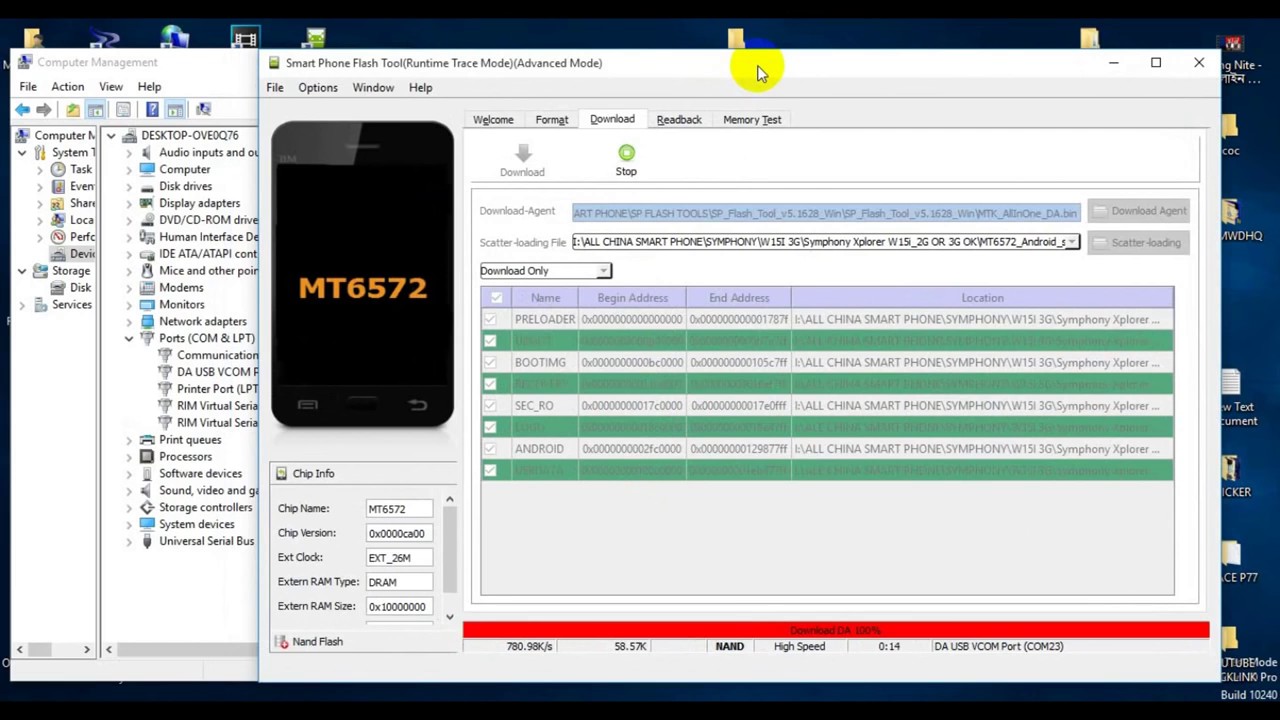
Task: Click the Show/Hide Action Pane icon
Action: [175, 109]
